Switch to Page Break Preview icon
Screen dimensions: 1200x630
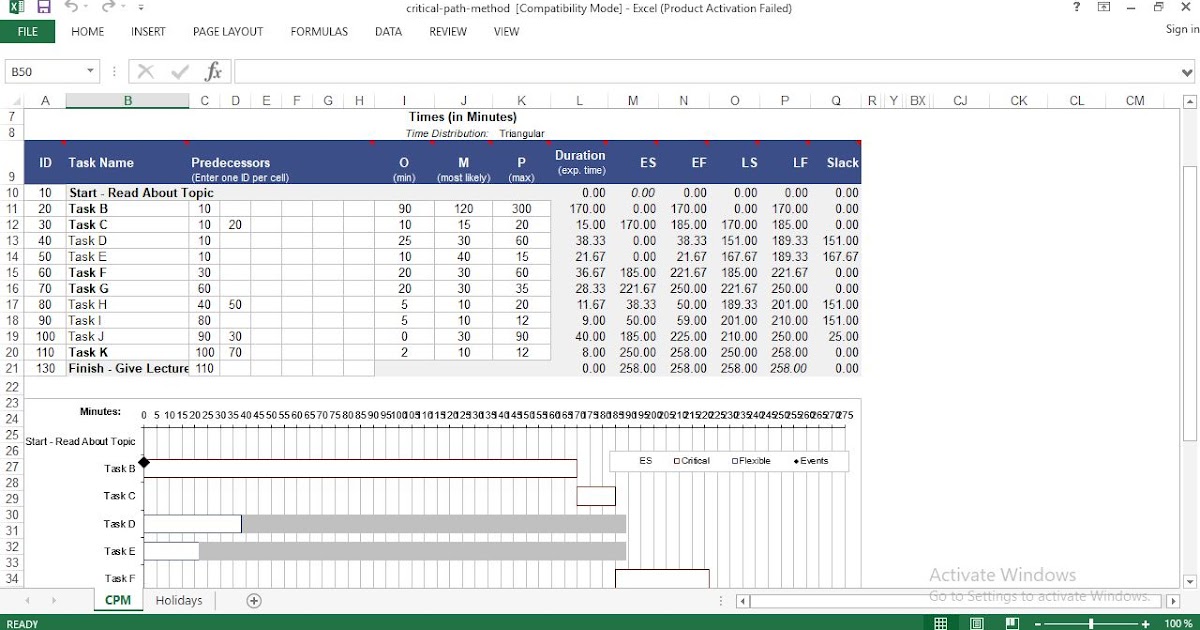click(1013, 623)
